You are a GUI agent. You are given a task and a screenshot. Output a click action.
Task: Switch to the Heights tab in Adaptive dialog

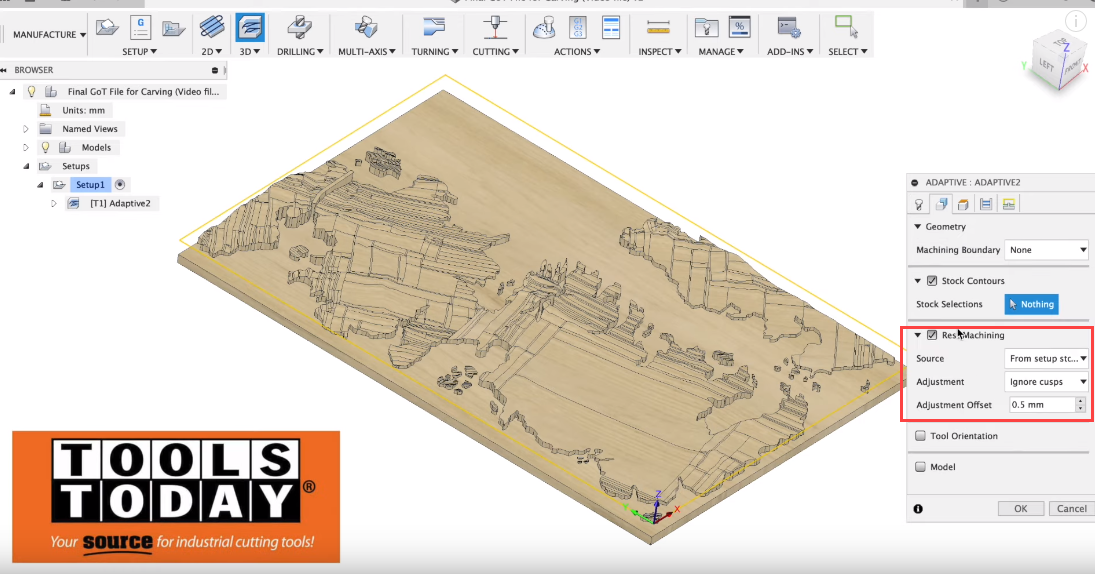click(x=963, y=204)
